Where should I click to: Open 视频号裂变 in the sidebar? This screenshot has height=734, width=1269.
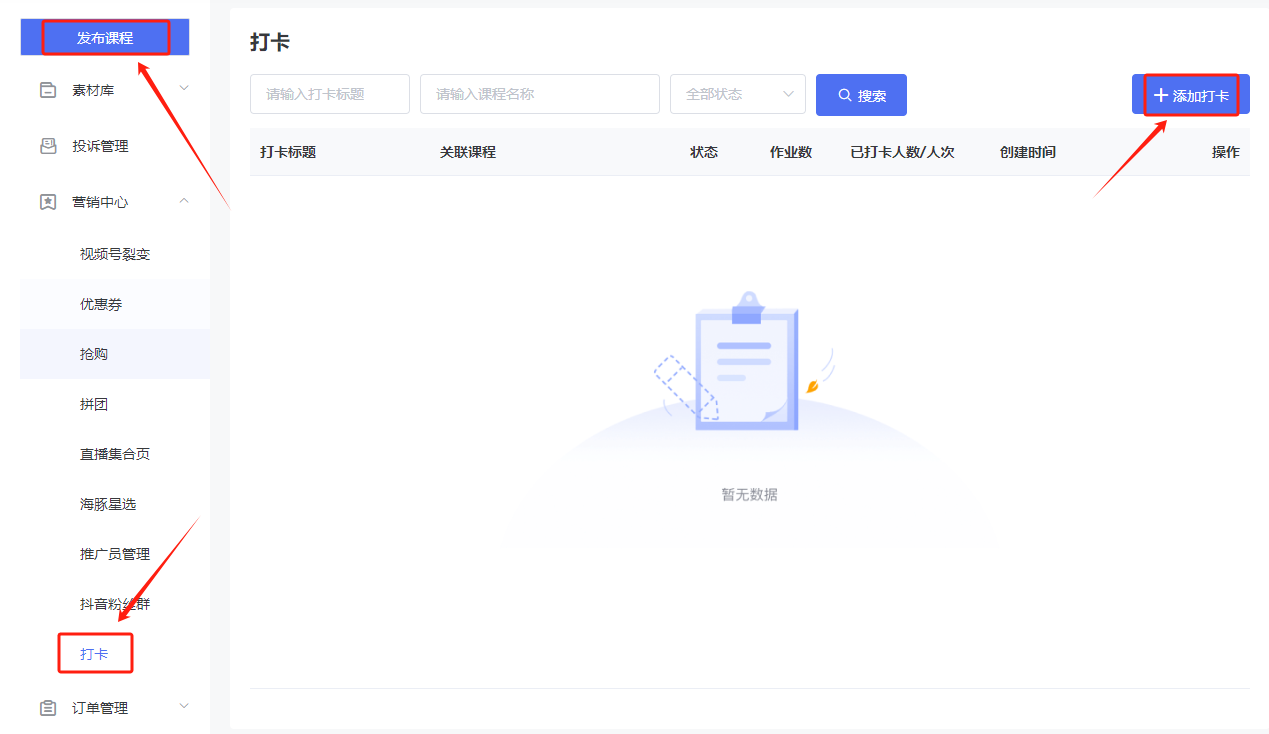pos(115,254)
